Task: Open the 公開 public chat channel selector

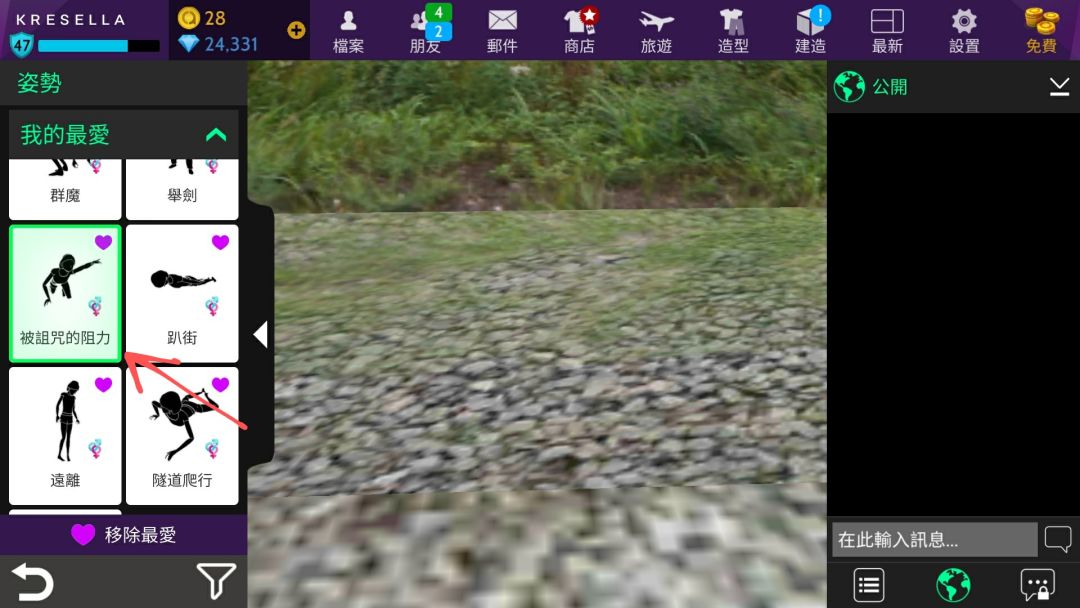Action: point(871,87)
